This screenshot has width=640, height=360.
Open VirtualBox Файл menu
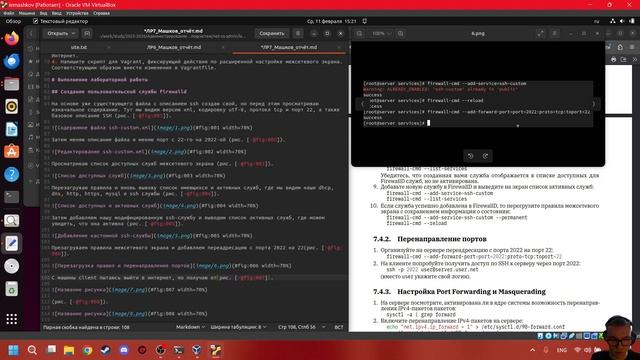[9, 13]
